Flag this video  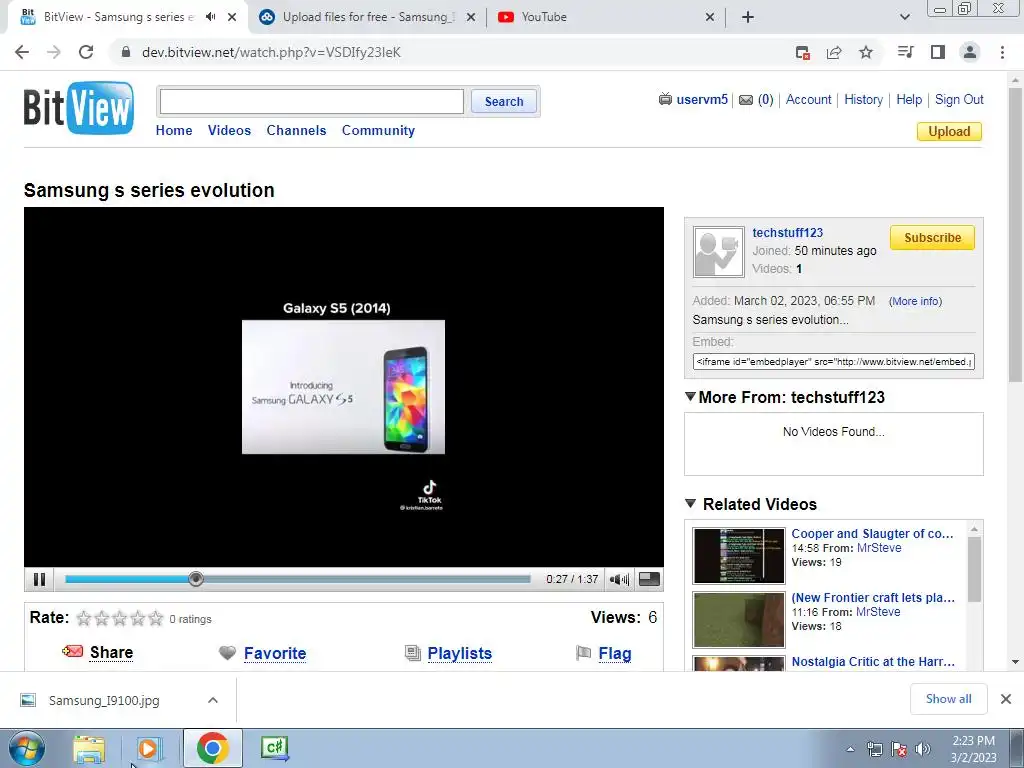point(615,653)
